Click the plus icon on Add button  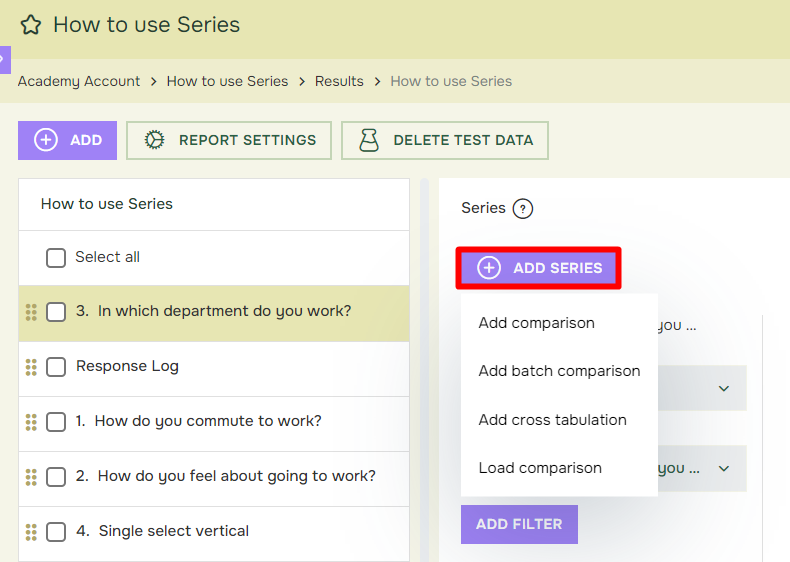tap(46, 140)
